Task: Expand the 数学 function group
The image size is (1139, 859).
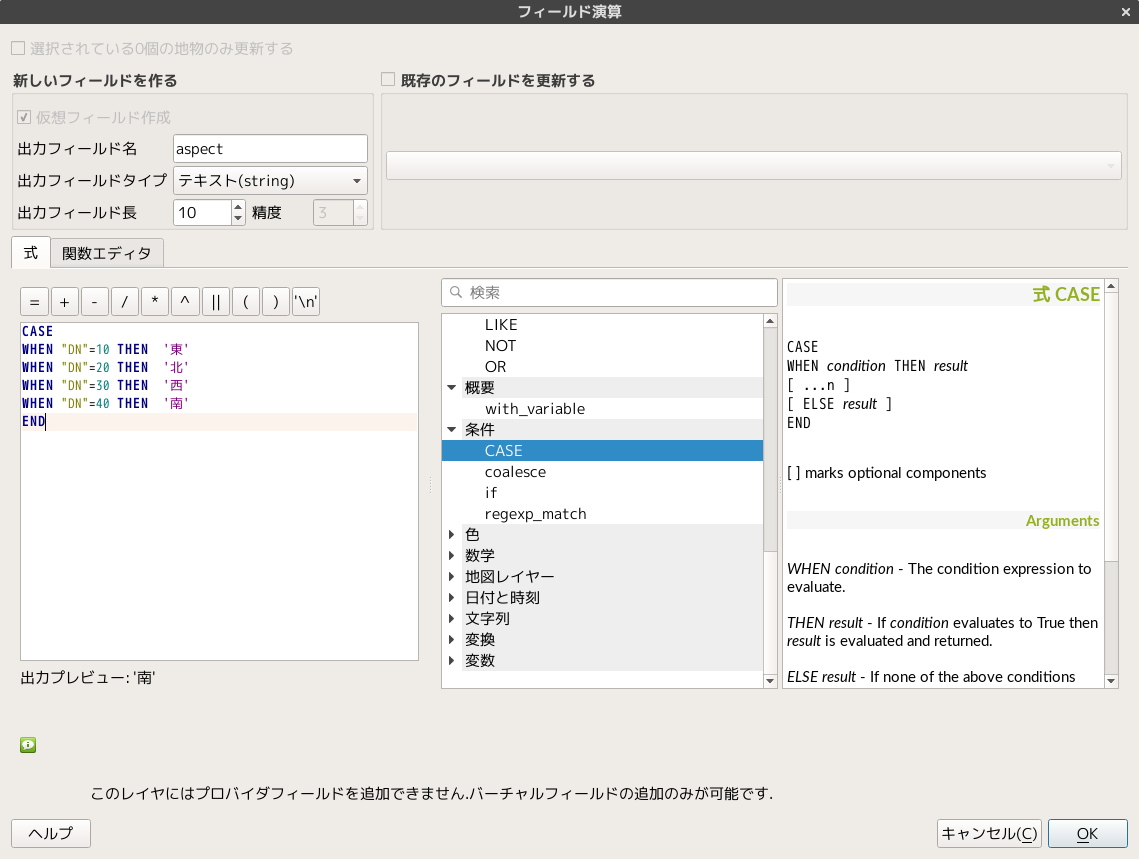Action: coord(452,555)
